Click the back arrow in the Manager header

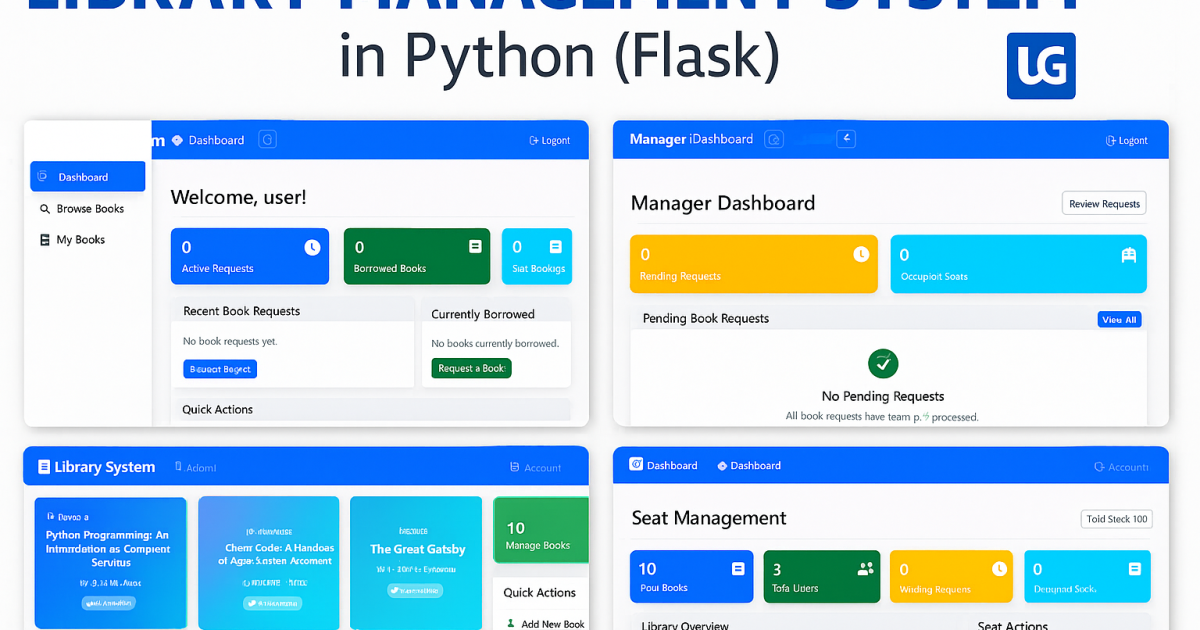[x=846, y=139]
